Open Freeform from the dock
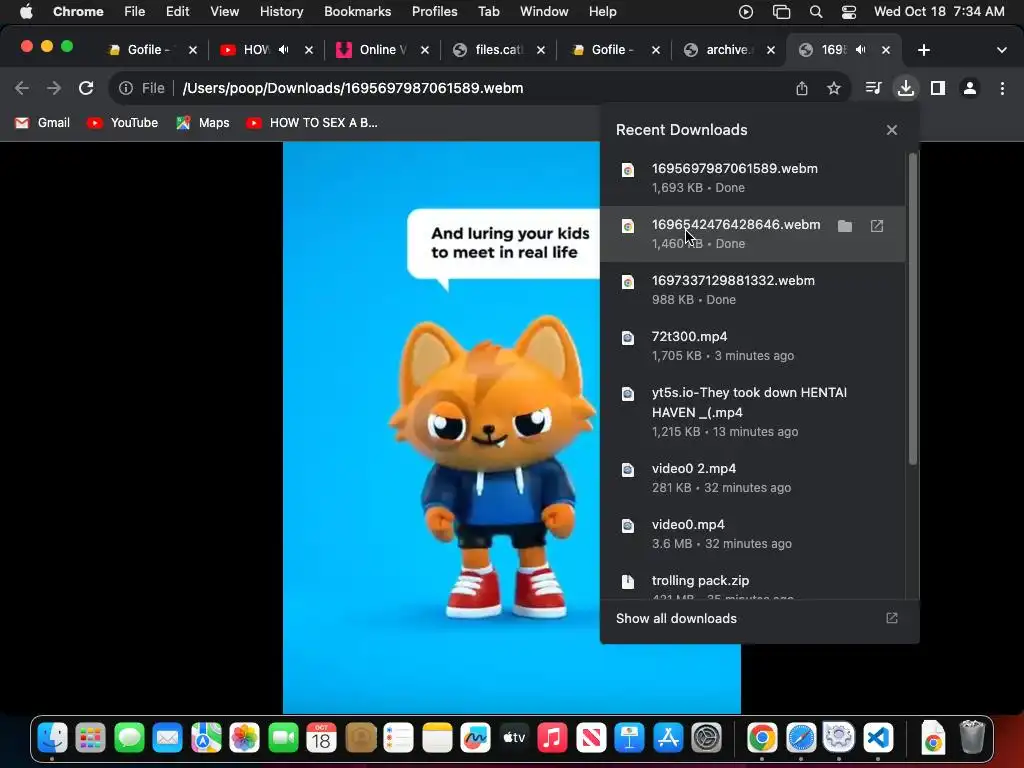Screen dimensions: 1024x768 pyautogui.click(x=475, y=738)
